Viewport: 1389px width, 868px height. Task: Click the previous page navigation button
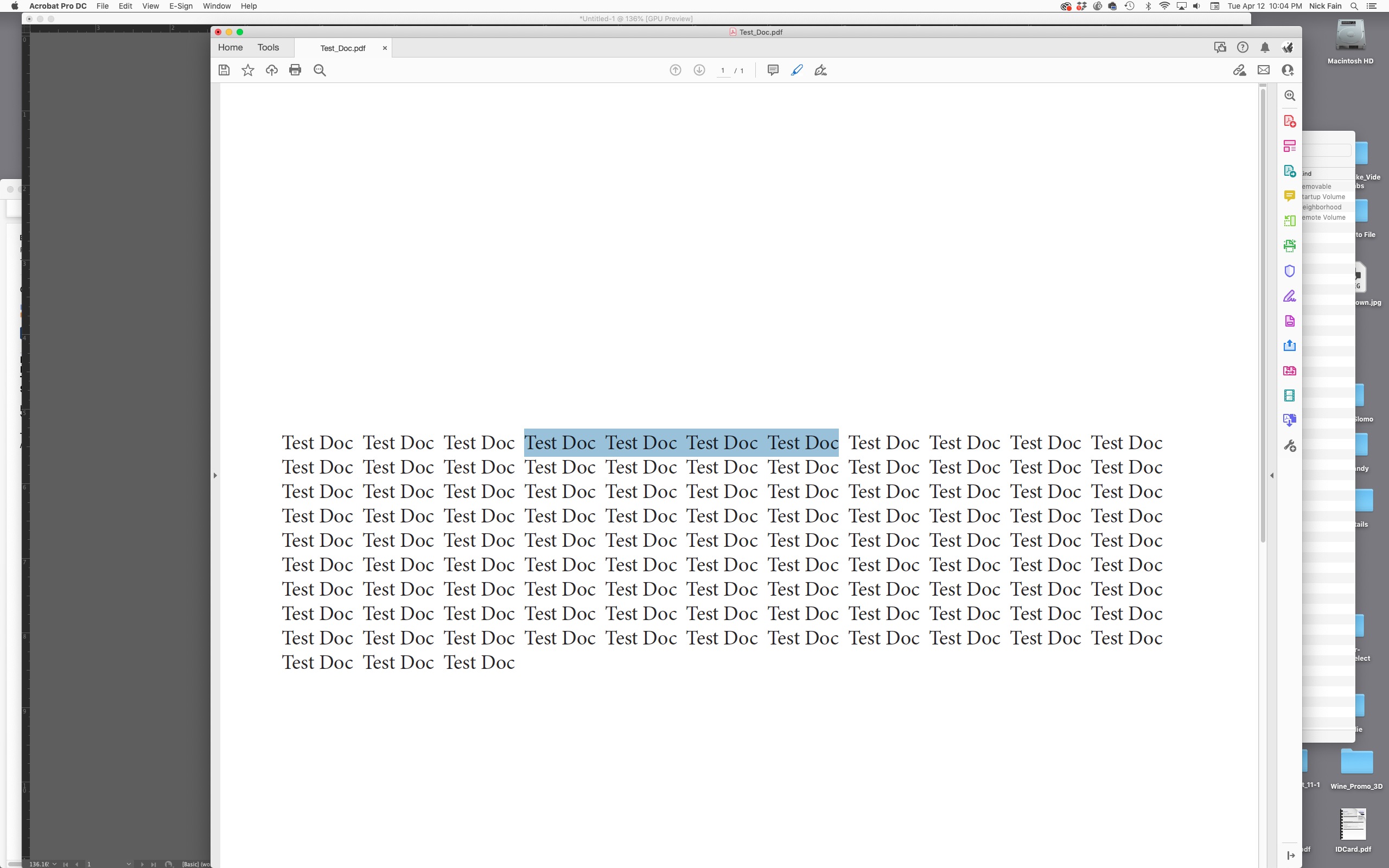coord(677,70)
